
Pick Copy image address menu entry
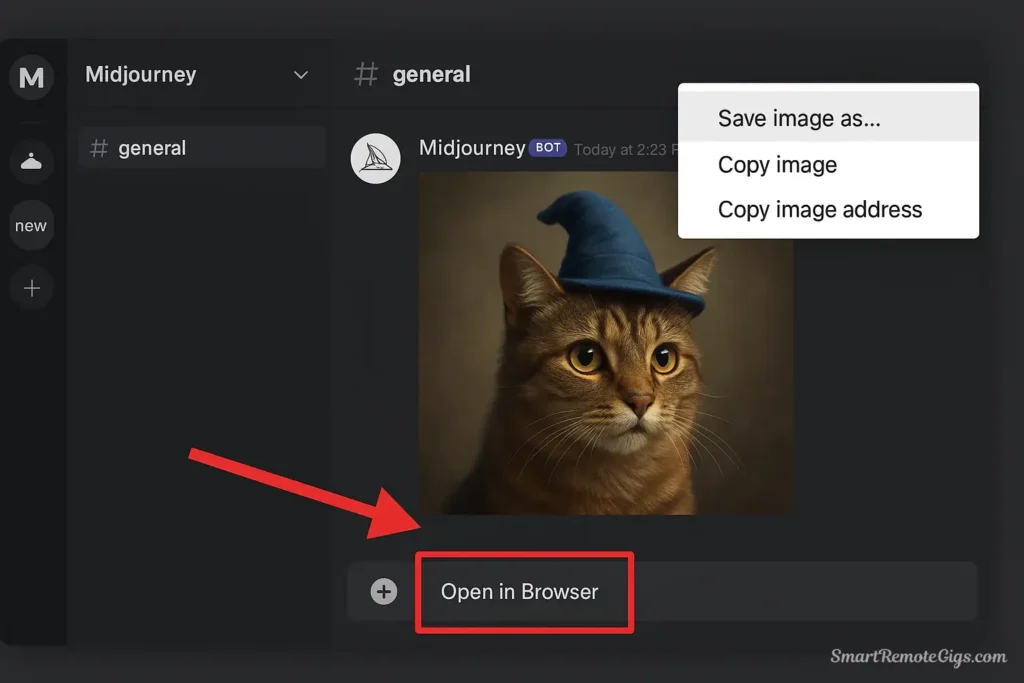[x=820, y=210]
